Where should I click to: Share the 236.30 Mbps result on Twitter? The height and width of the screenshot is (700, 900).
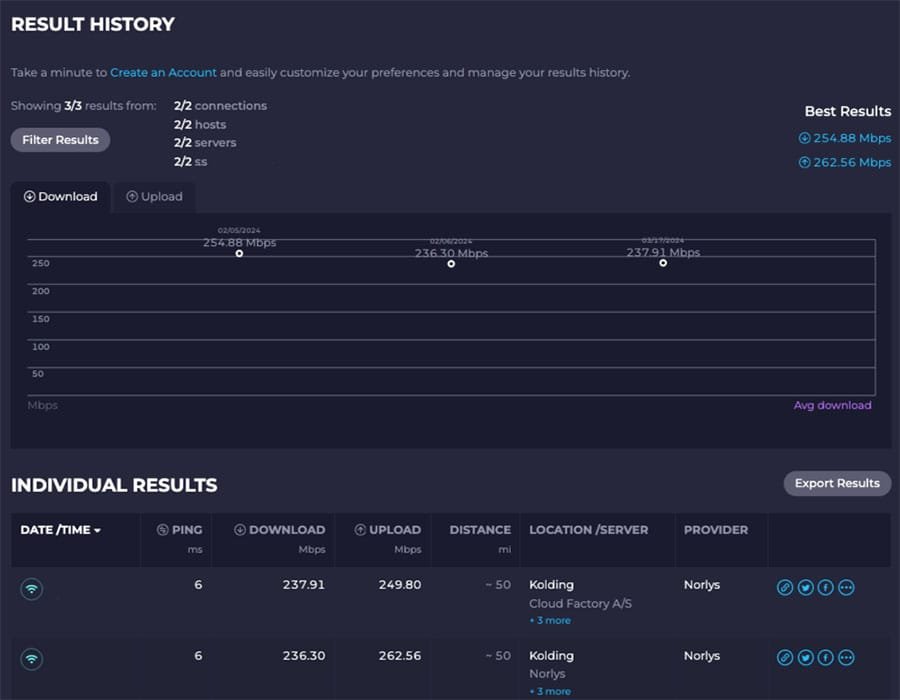click(x=805, y=658)
